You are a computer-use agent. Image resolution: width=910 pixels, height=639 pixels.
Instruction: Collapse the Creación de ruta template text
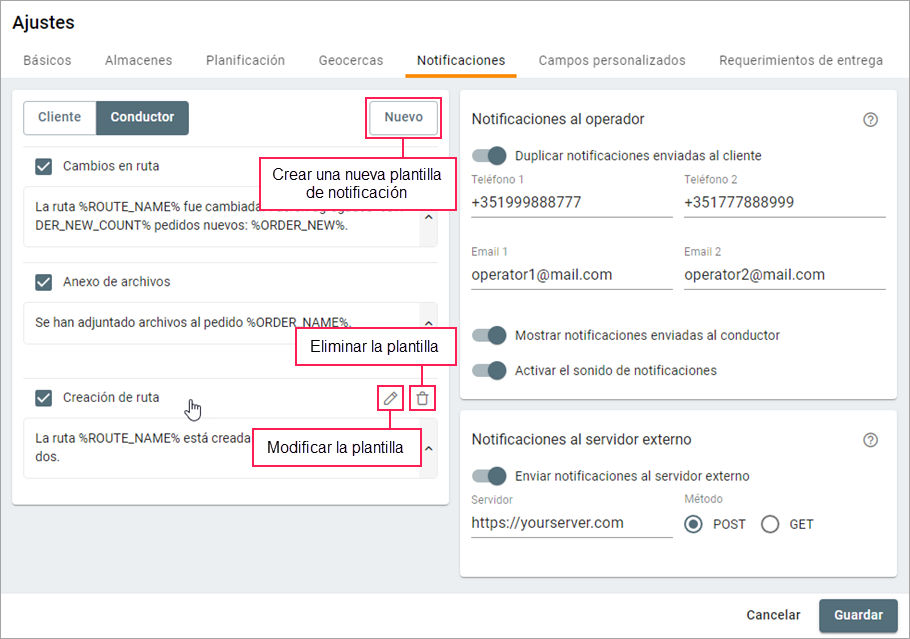click(x=429, y=448)
